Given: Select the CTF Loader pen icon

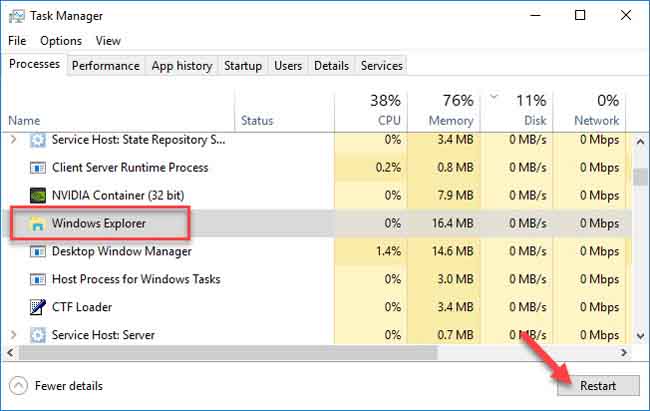Looking at the screenshot, I should (38, 307).
